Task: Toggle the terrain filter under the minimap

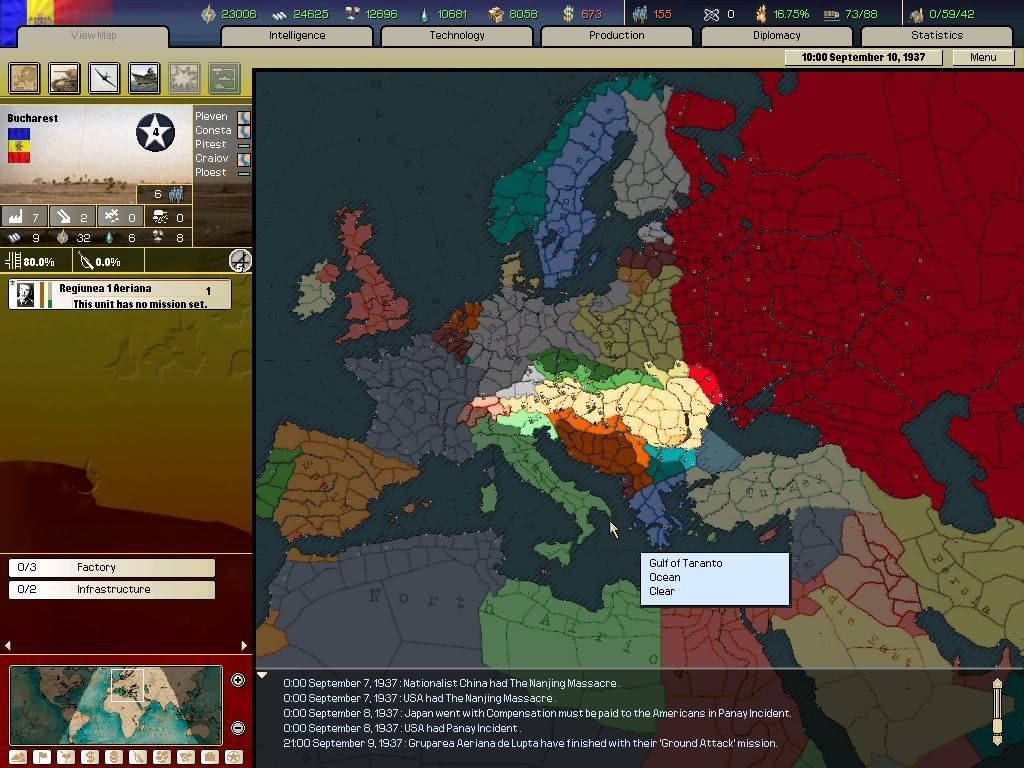Action: pos(17,757)
